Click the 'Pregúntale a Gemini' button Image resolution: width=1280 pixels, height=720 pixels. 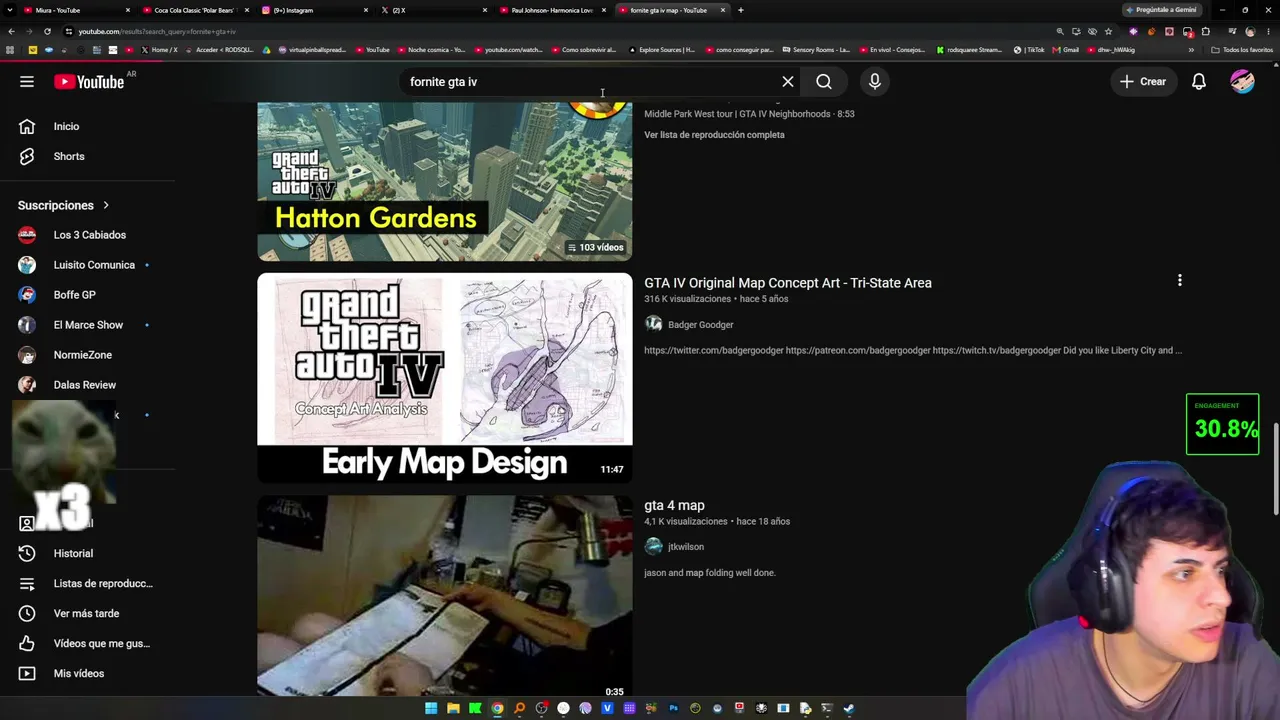[x=1161, y=10]
